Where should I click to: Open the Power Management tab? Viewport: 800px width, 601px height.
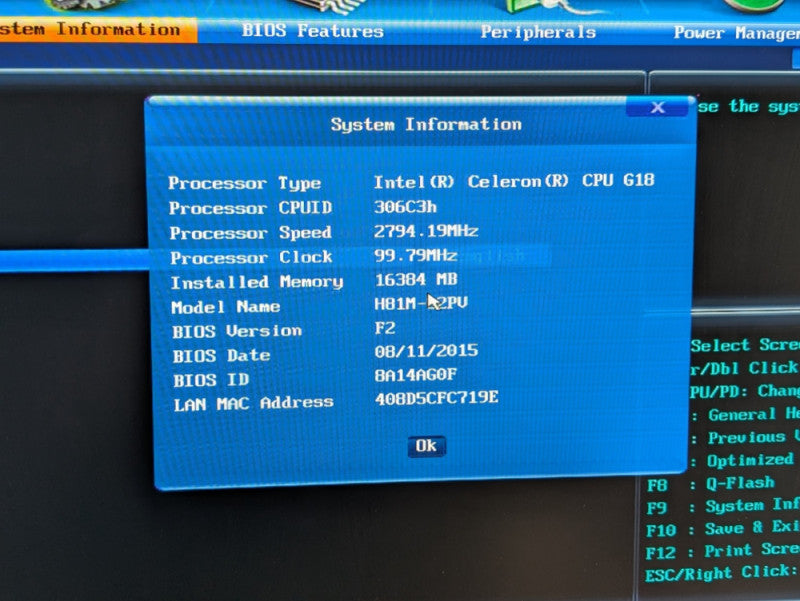[736, 33]
